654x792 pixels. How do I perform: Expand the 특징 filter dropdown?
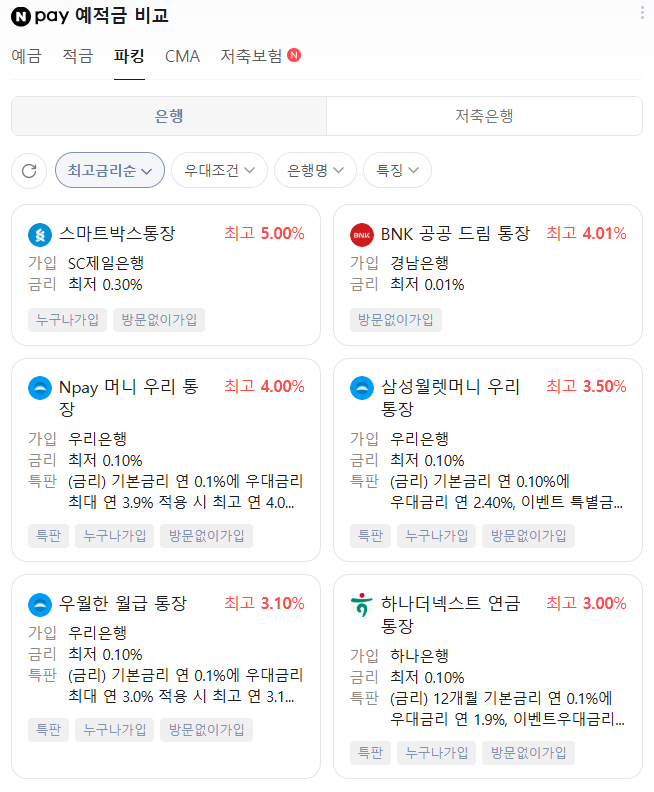pos(397,170)
